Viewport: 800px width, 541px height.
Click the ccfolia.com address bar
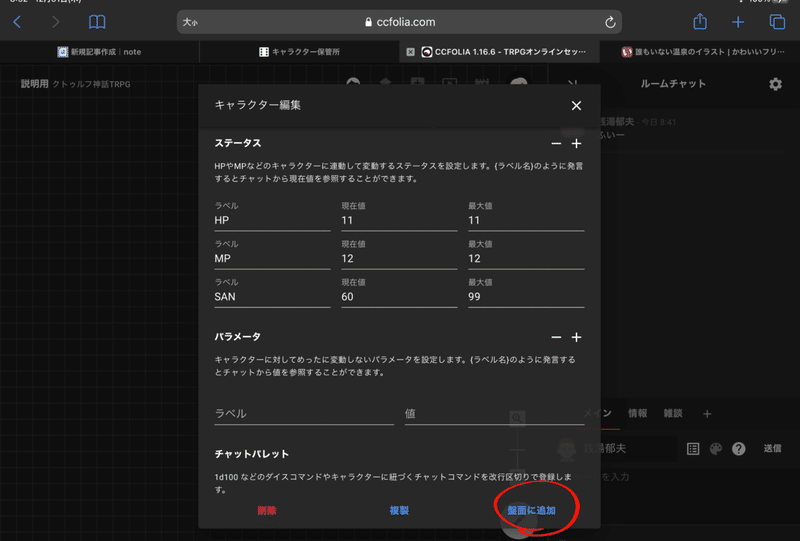coord(399,22)
